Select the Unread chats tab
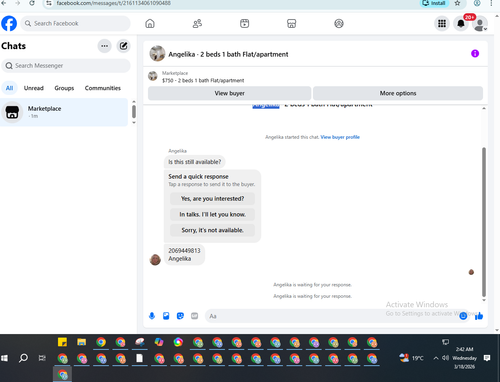500x382 pixels. 34,88
